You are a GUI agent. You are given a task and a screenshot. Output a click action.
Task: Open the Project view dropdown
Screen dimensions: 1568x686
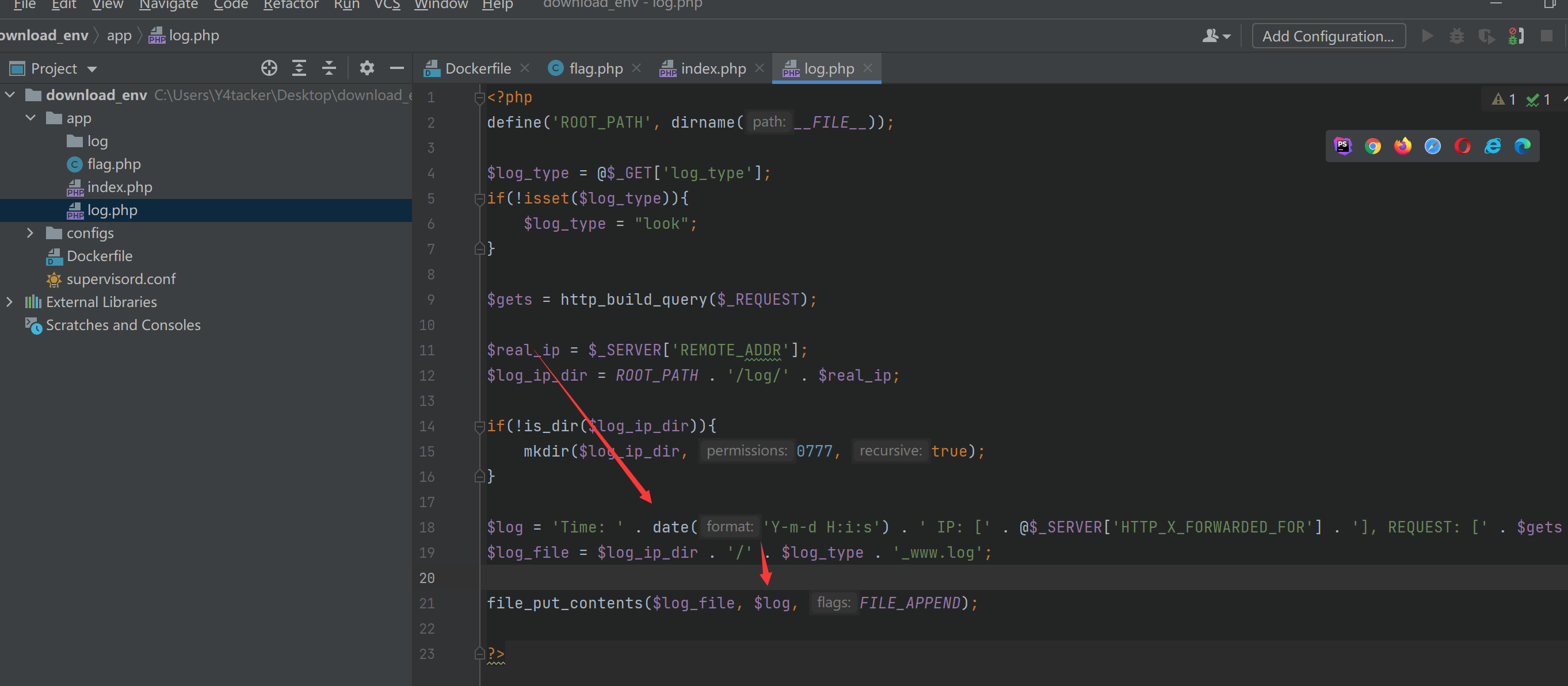point(93,69)
